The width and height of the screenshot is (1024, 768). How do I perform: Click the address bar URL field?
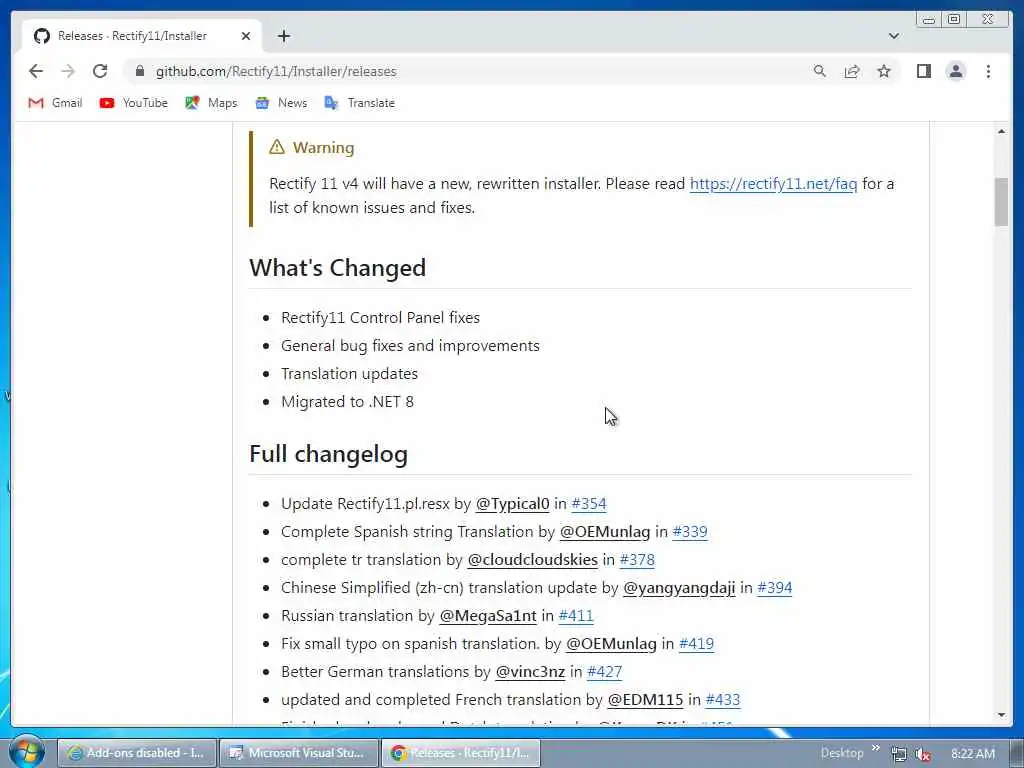(470, 71)
